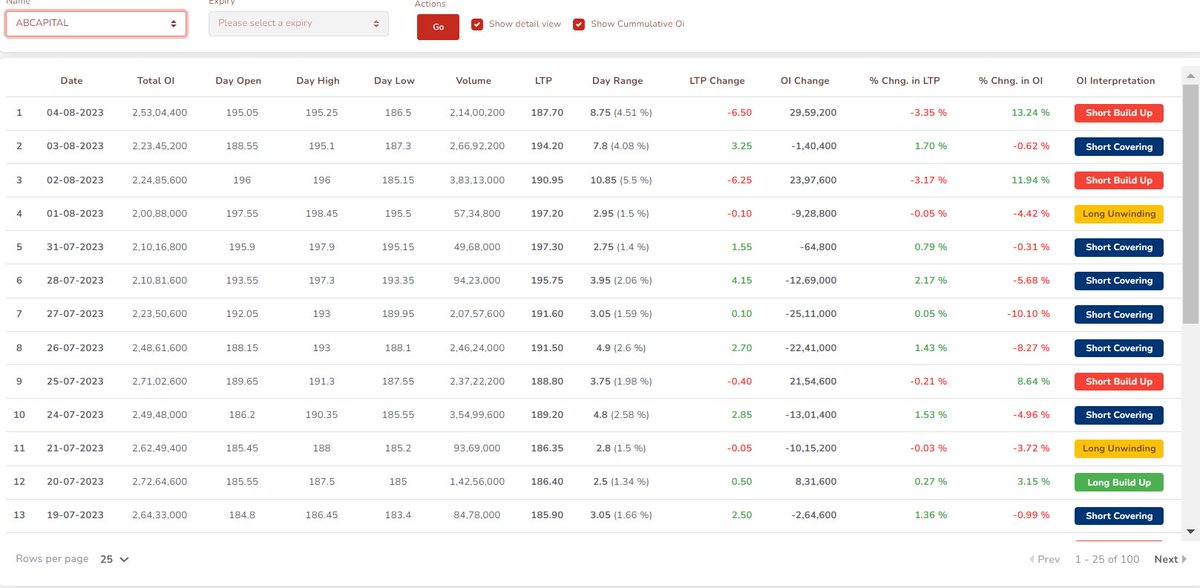
Task: Sort by LTP column header
Action: [543, 80]
